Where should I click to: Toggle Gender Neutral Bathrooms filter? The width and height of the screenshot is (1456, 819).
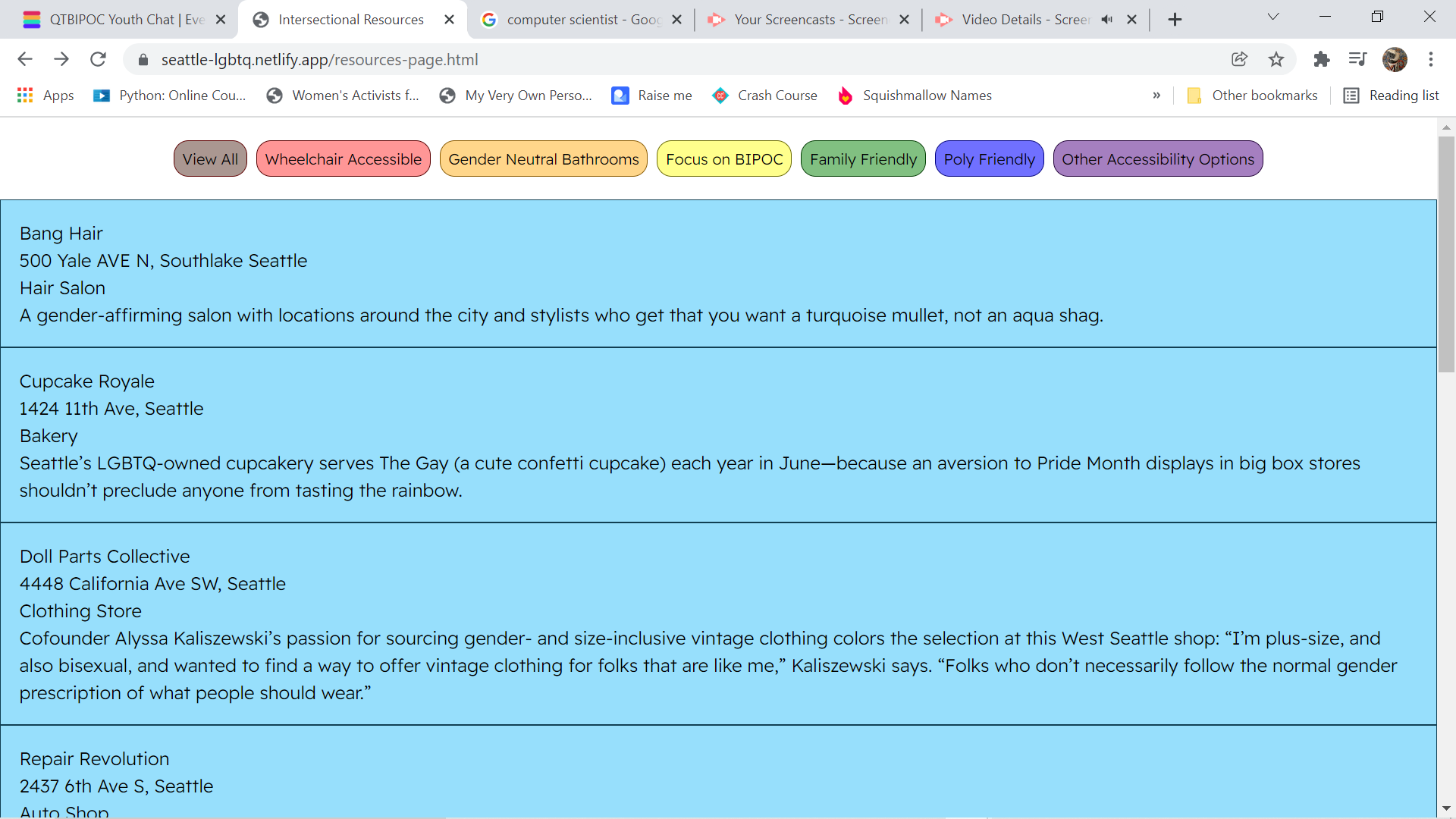click(543, 159)
